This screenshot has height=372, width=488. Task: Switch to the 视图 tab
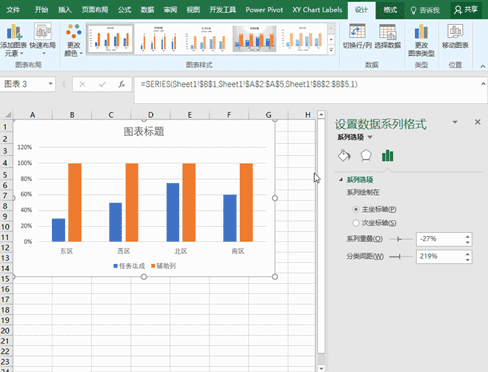[193, 10]
